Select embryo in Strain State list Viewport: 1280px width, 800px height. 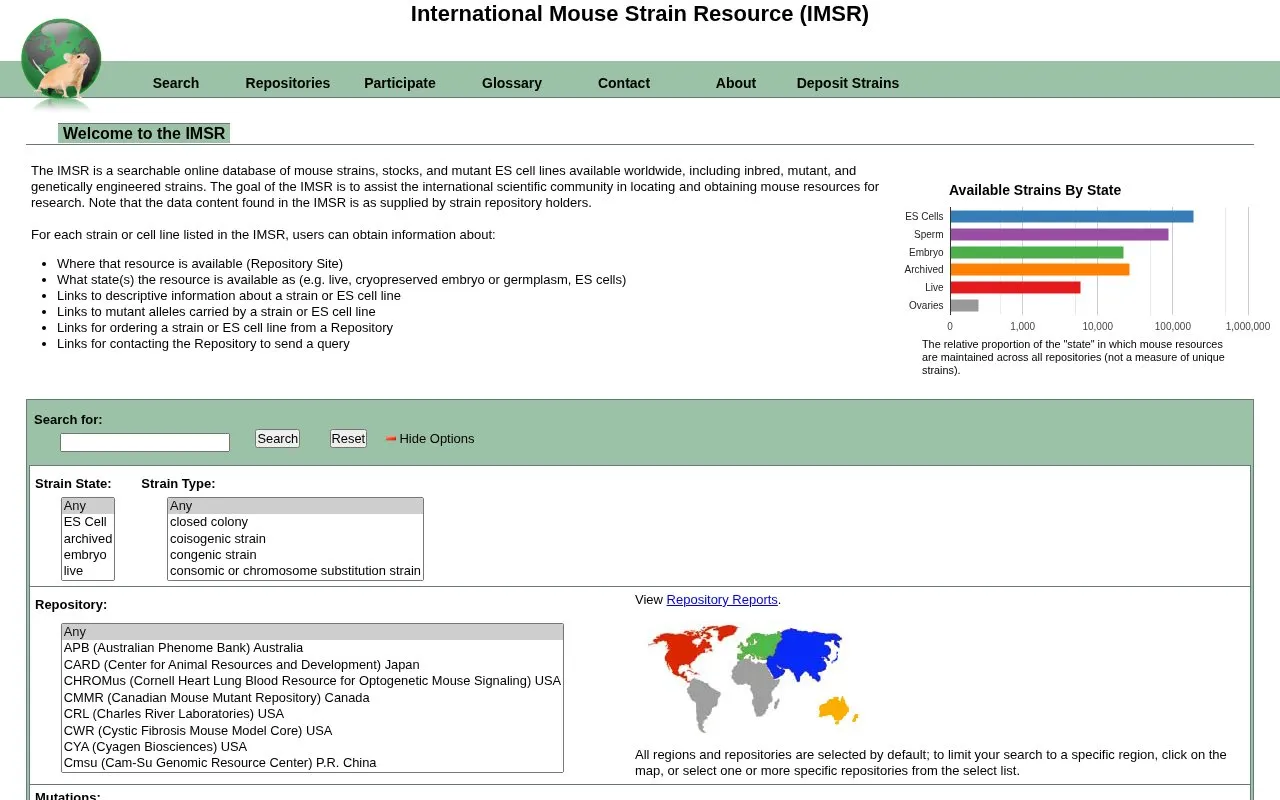pyautogui.click(x=88, y=555)
